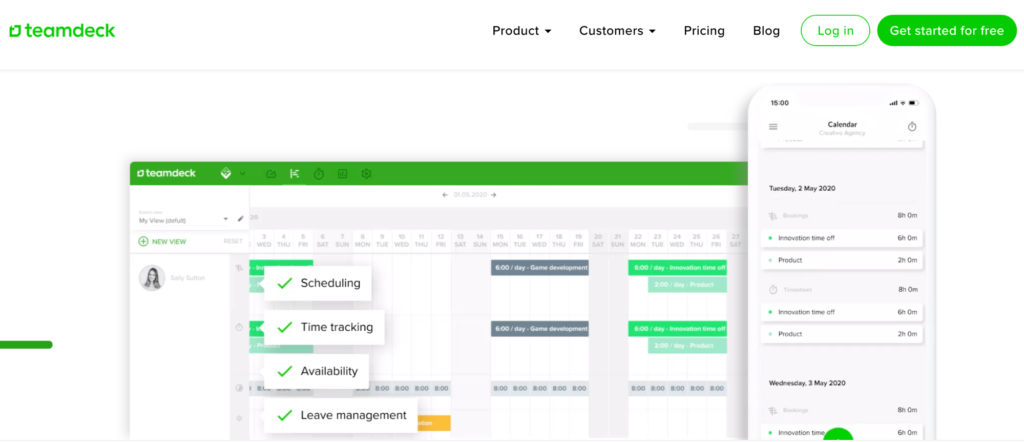The image size is (1024, 442).
Task: Click the organization diamond icon
Action: (x=226, y=173)
